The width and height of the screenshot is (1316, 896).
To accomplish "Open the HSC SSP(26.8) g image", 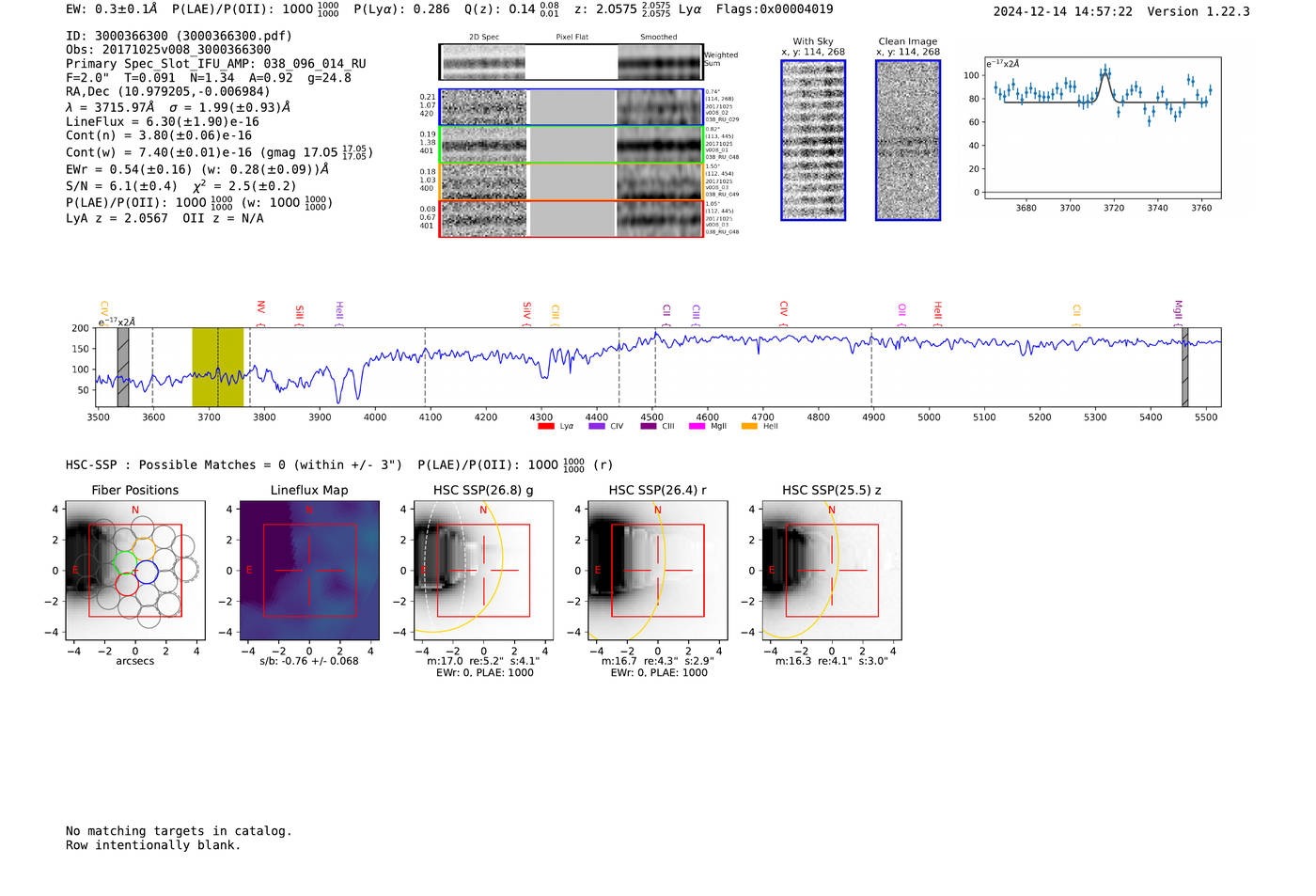I will (483, 571).
